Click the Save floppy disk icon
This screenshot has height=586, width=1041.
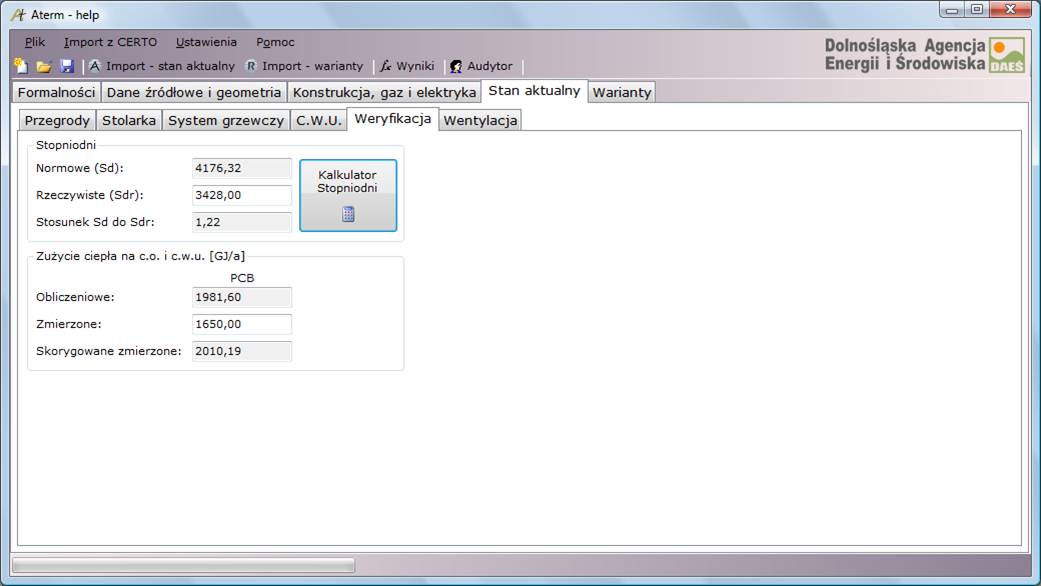[66, 66]
